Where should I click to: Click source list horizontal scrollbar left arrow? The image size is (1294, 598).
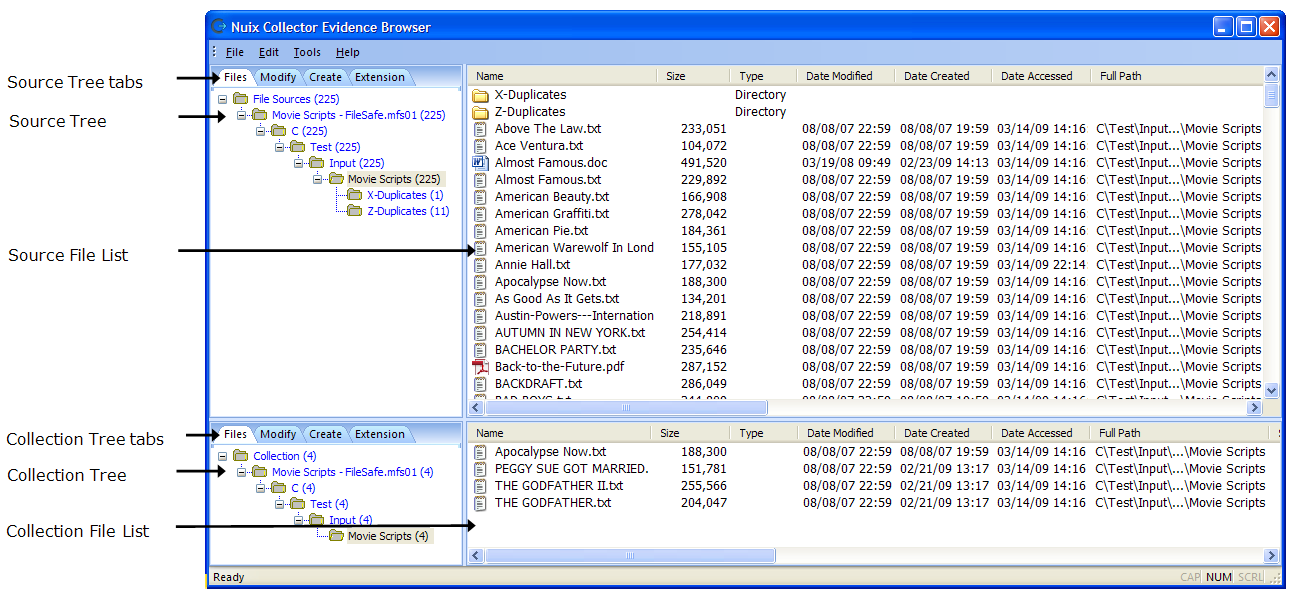476,408
